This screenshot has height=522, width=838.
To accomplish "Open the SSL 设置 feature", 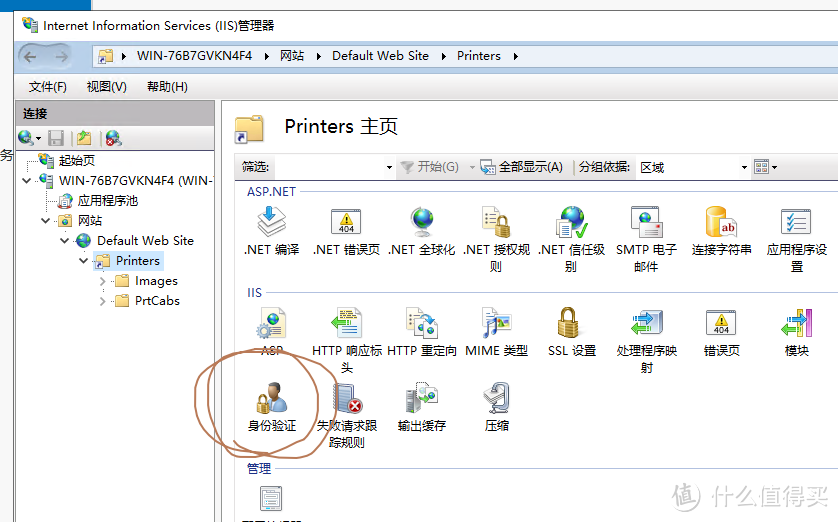I will (571, 332).
